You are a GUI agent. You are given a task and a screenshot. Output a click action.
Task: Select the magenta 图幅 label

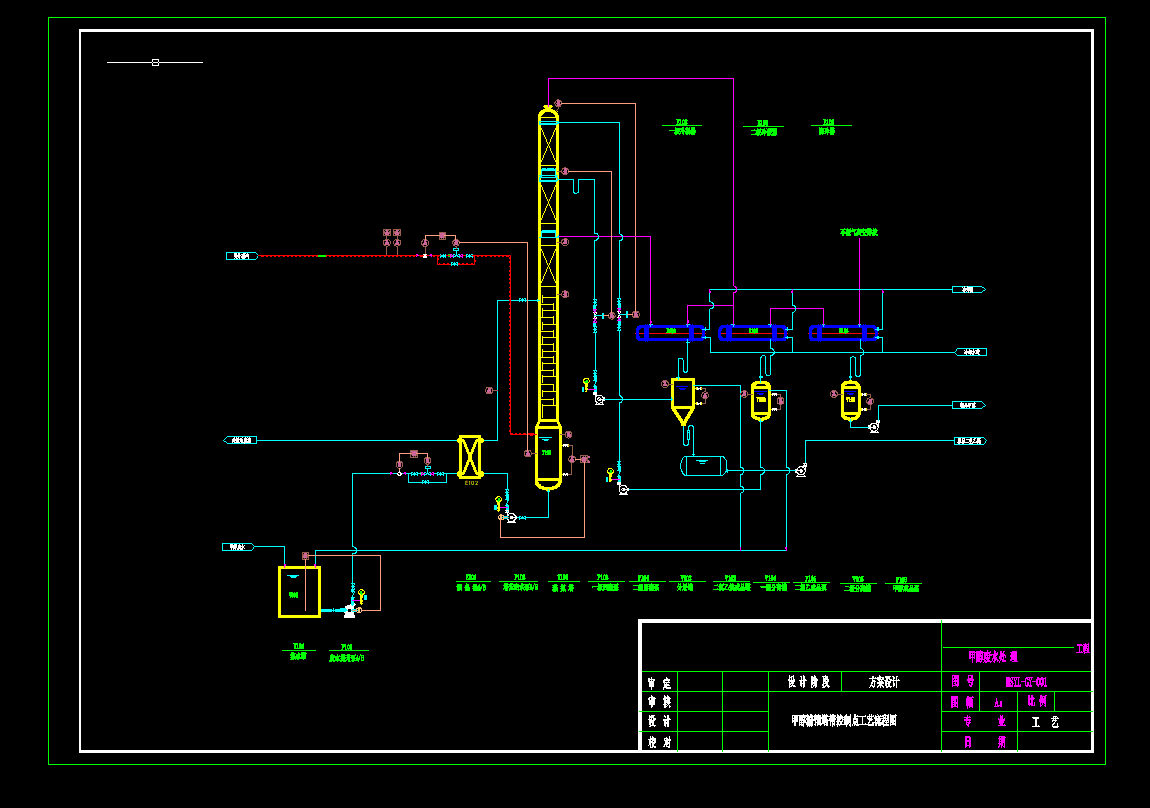coord(963,702)
